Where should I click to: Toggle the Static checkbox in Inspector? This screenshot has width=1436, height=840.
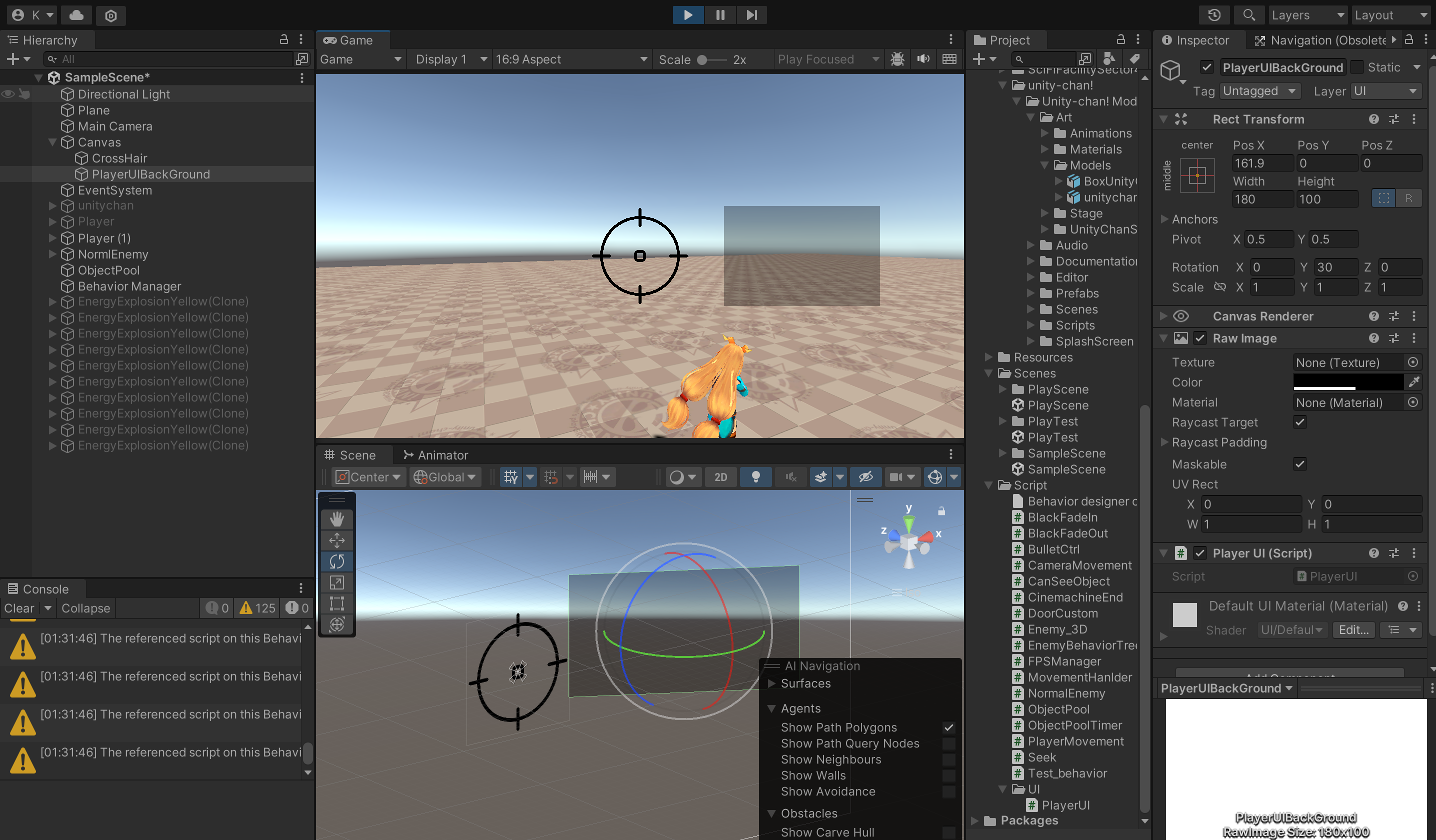pyautogui.click(x=1357, y=67)
